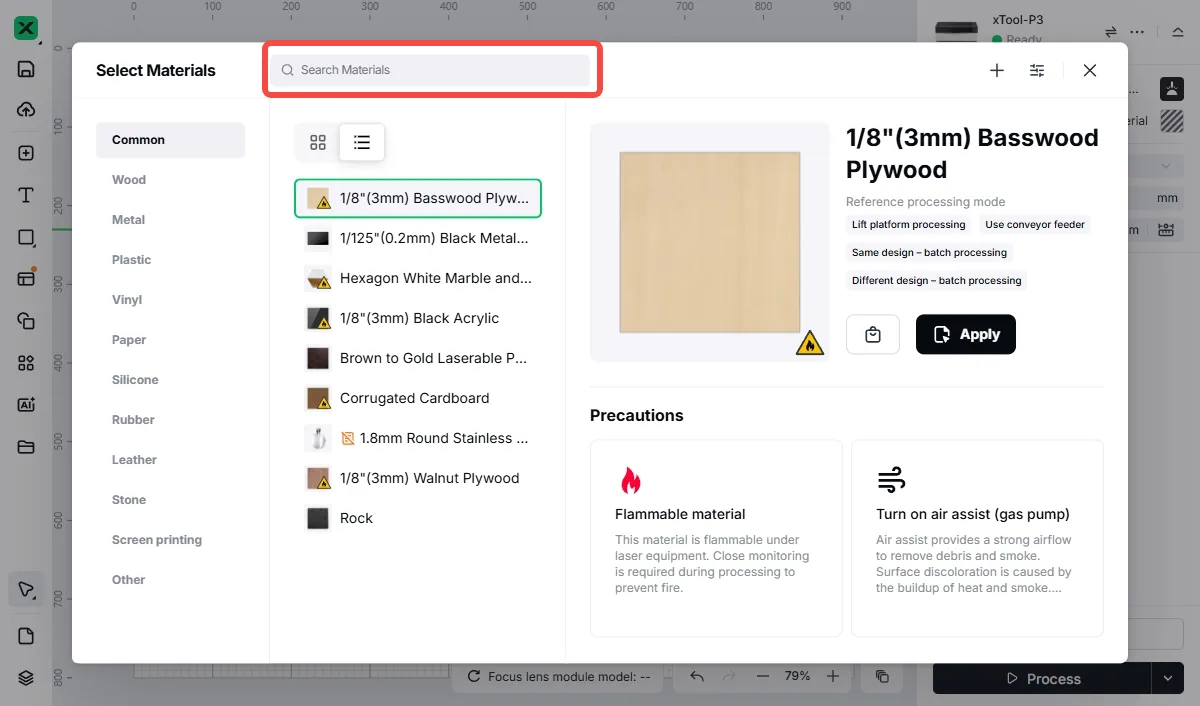The height and width of the screenshot is (706, 1200).
Task: Click the add material plus icon
Action: tap(997, 70)
